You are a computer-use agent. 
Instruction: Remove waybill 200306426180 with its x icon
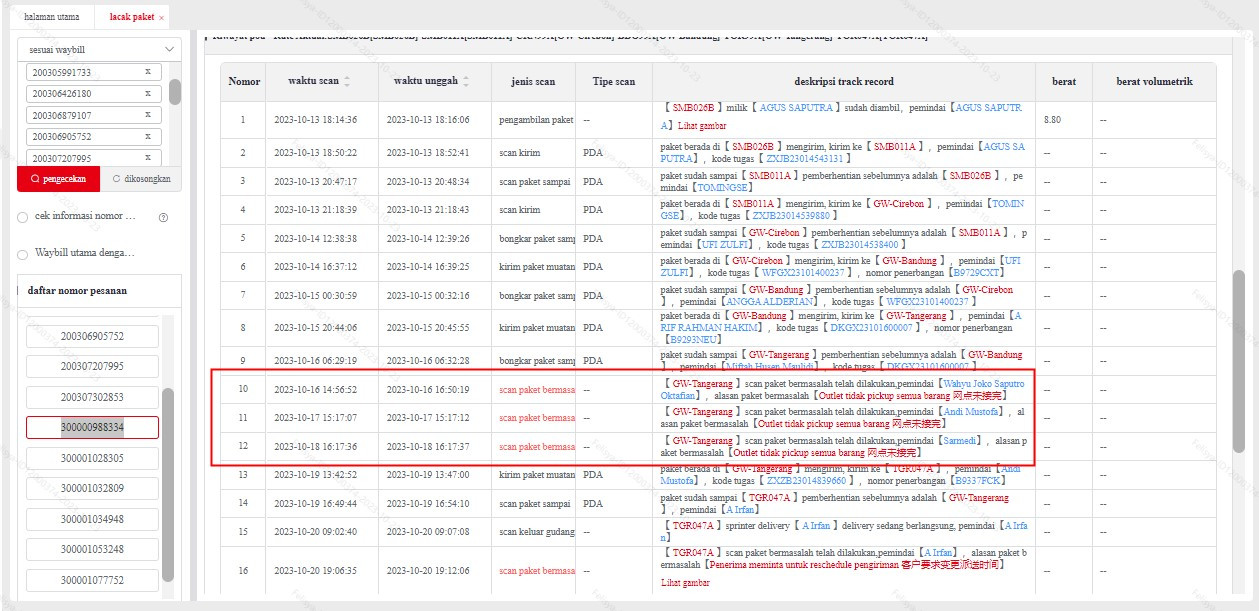(x=147, y=93)
